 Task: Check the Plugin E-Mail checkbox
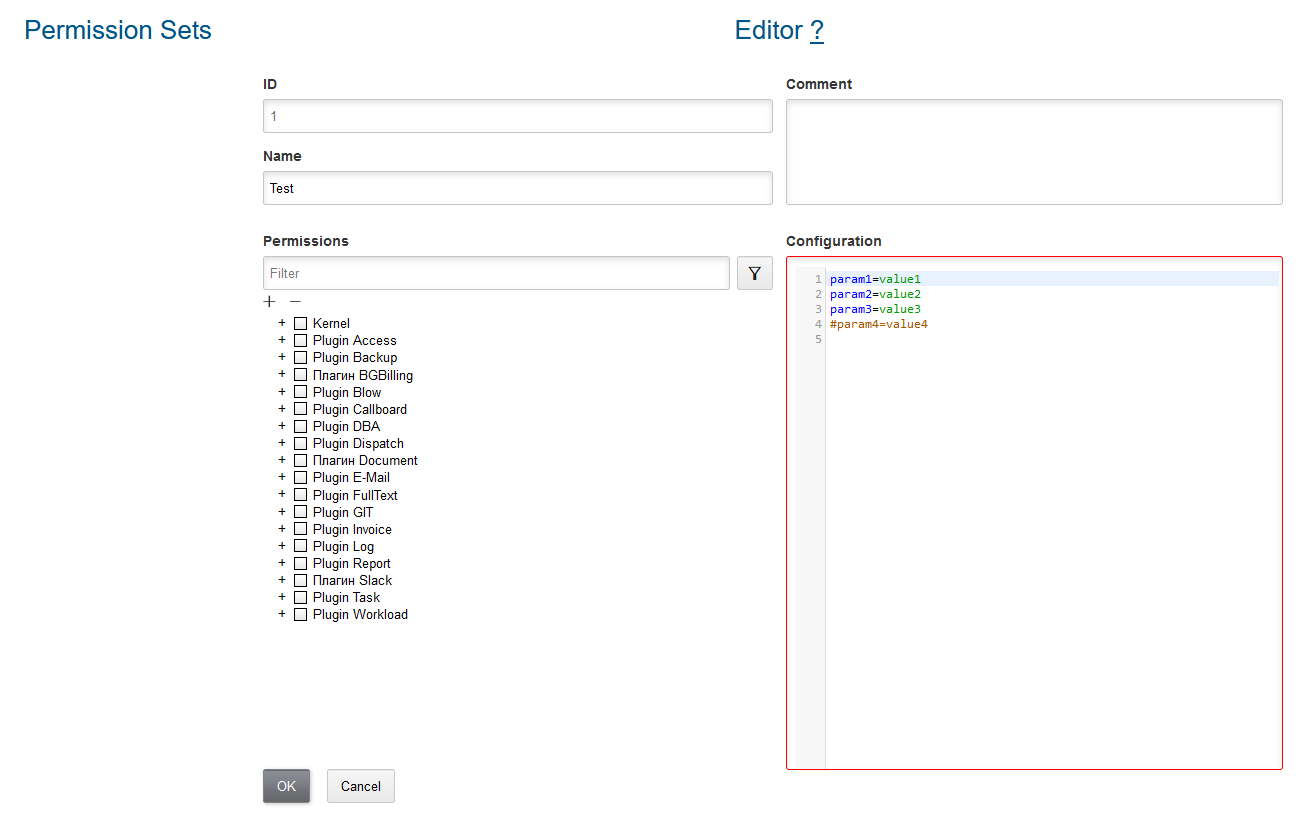[300, 477]
